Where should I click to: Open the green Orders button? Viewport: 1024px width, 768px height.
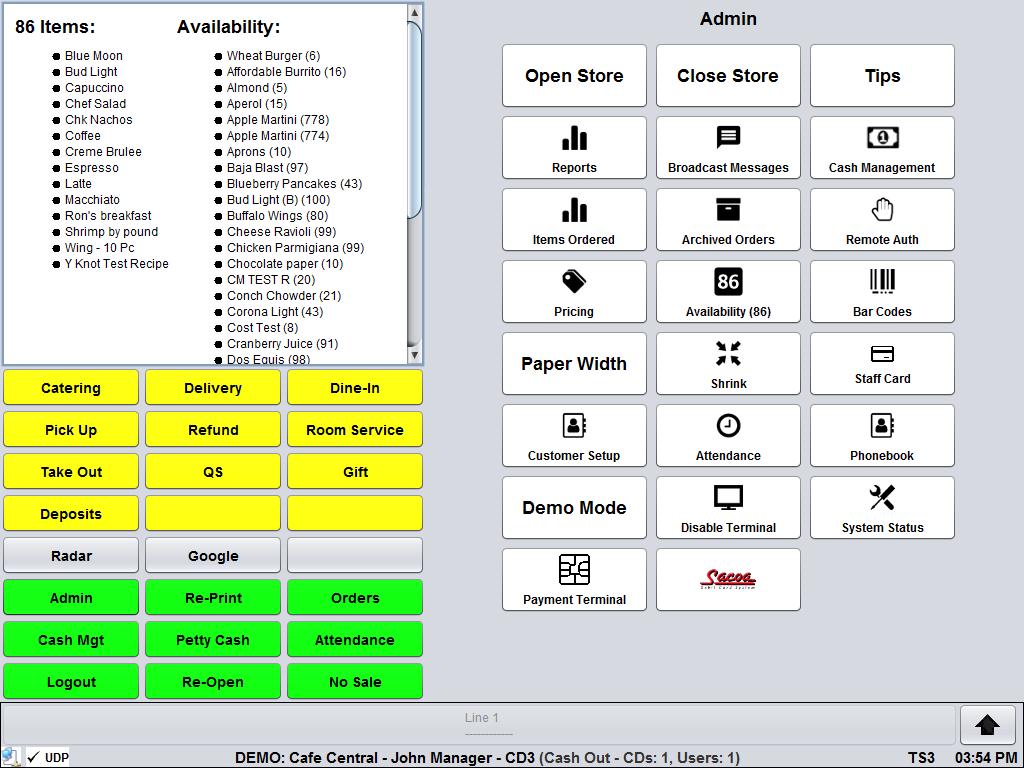pos(355,598)
